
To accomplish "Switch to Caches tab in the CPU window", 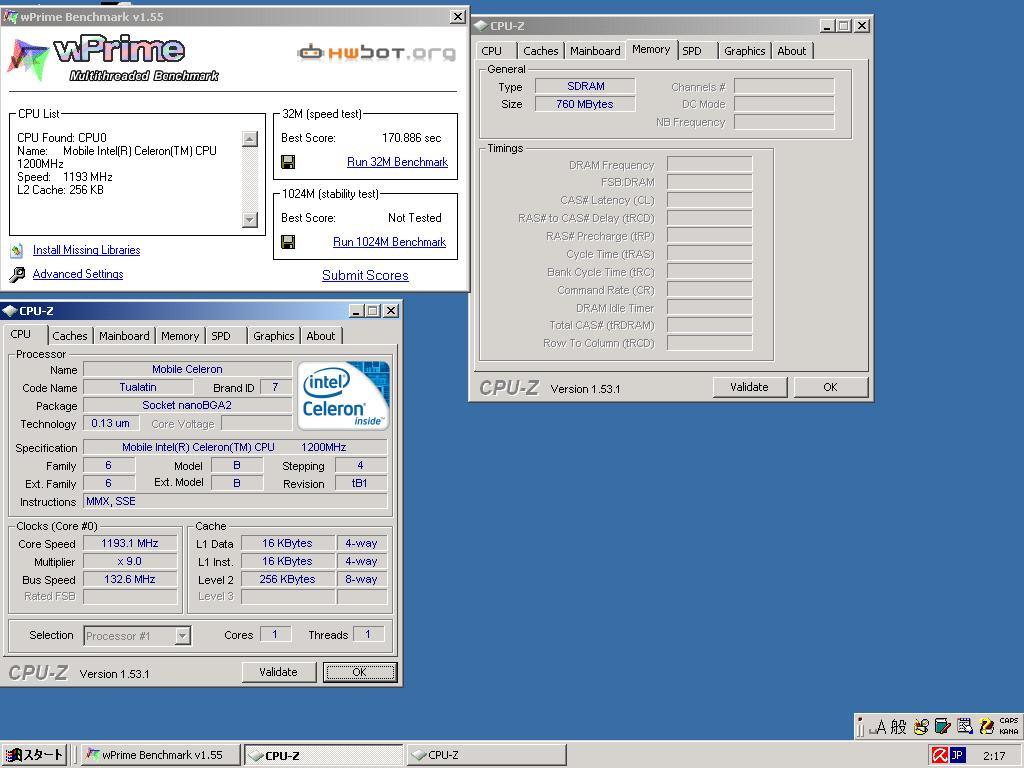I will 70,336.
